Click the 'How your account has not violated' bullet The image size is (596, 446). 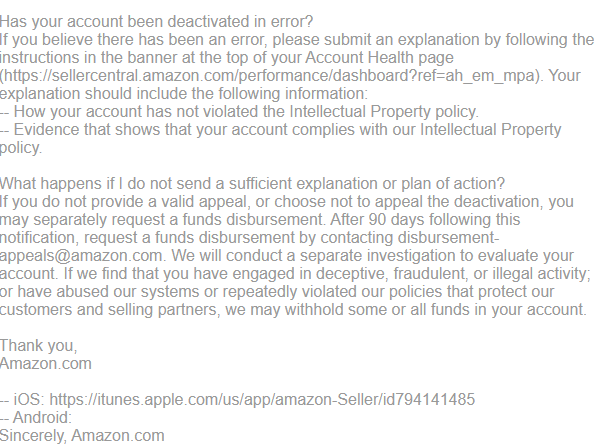[x=239, y=112]
